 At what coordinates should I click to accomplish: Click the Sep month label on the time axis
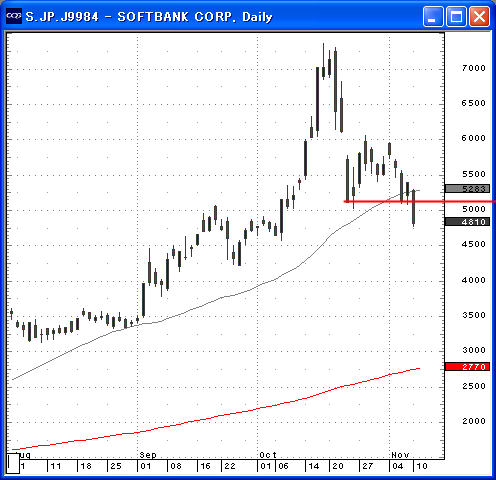(148, 455)
